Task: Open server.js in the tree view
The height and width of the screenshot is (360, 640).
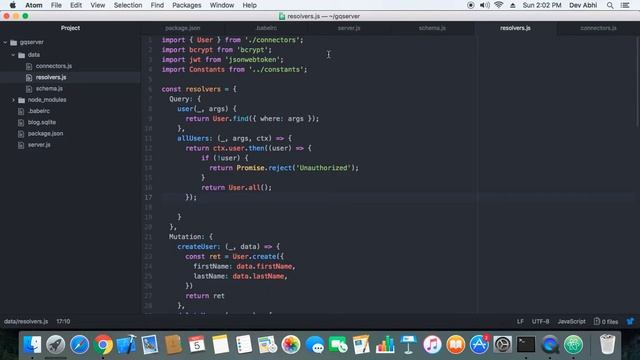Action: 39,144
